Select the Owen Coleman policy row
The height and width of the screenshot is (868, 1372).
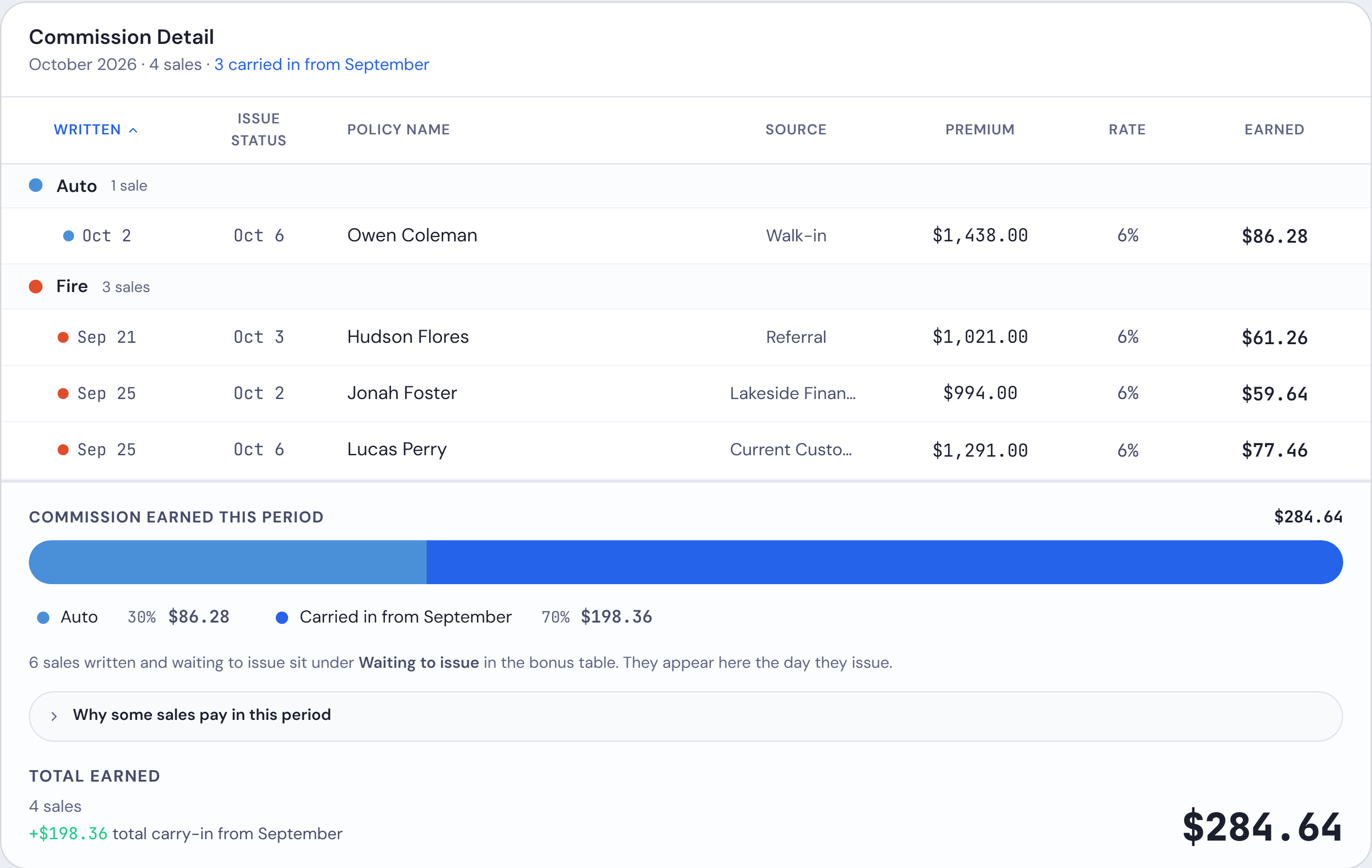[686, 236]
